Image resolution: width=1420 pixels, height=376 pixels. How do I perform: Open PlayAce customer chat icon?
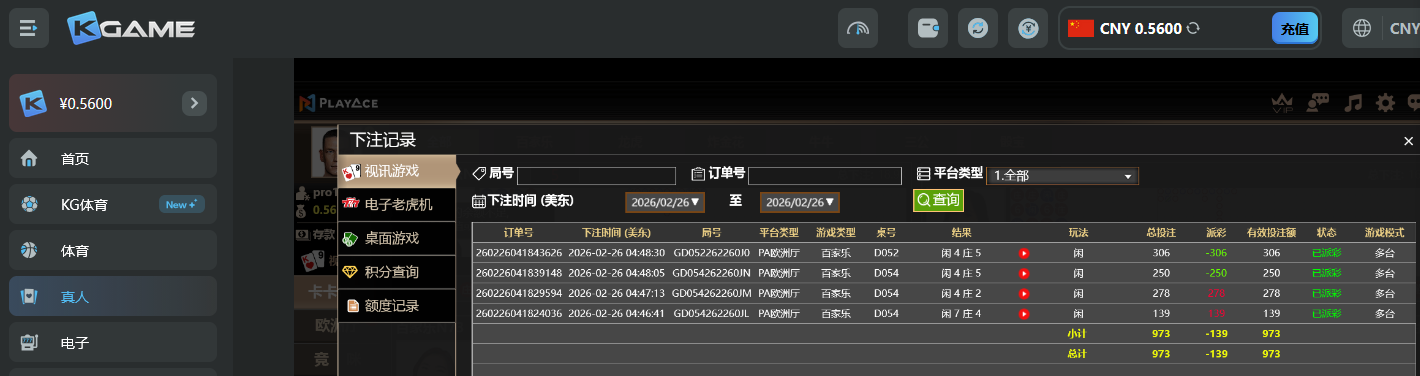tap(1318, 102)
